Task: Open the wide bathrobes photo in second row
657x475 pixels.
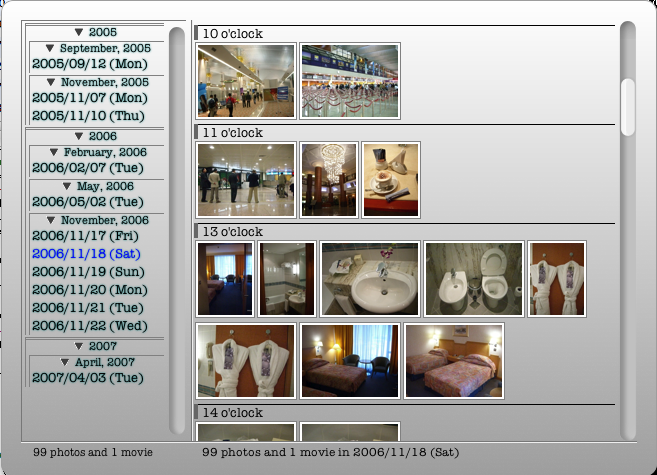Action: pos(246,361)
